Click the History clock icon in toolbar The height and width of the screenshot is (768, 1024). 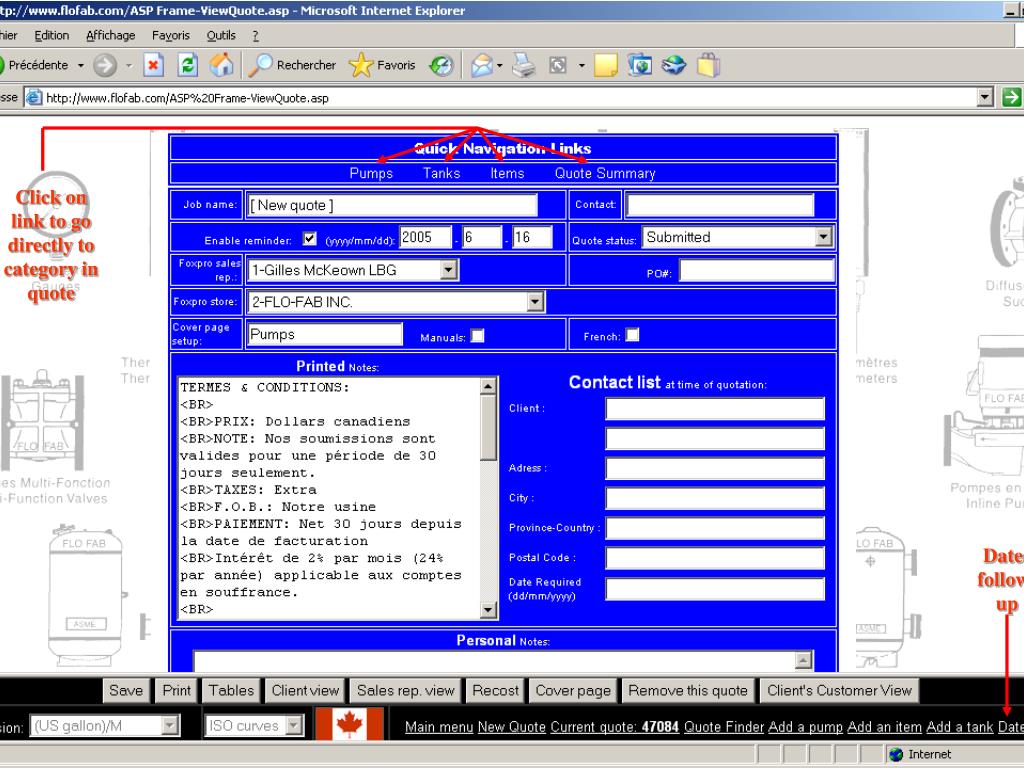point(441,65)
